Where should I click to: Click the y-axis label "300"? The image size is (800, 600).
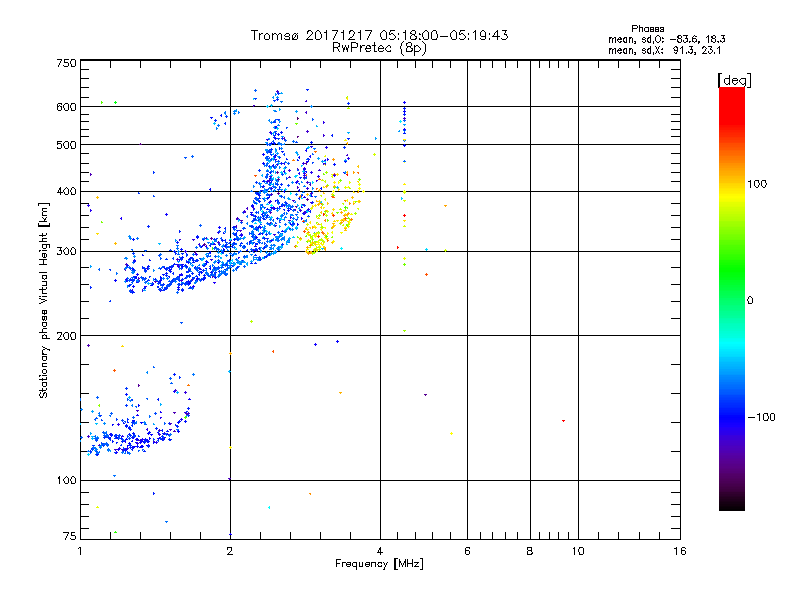[x=66, y=252]
